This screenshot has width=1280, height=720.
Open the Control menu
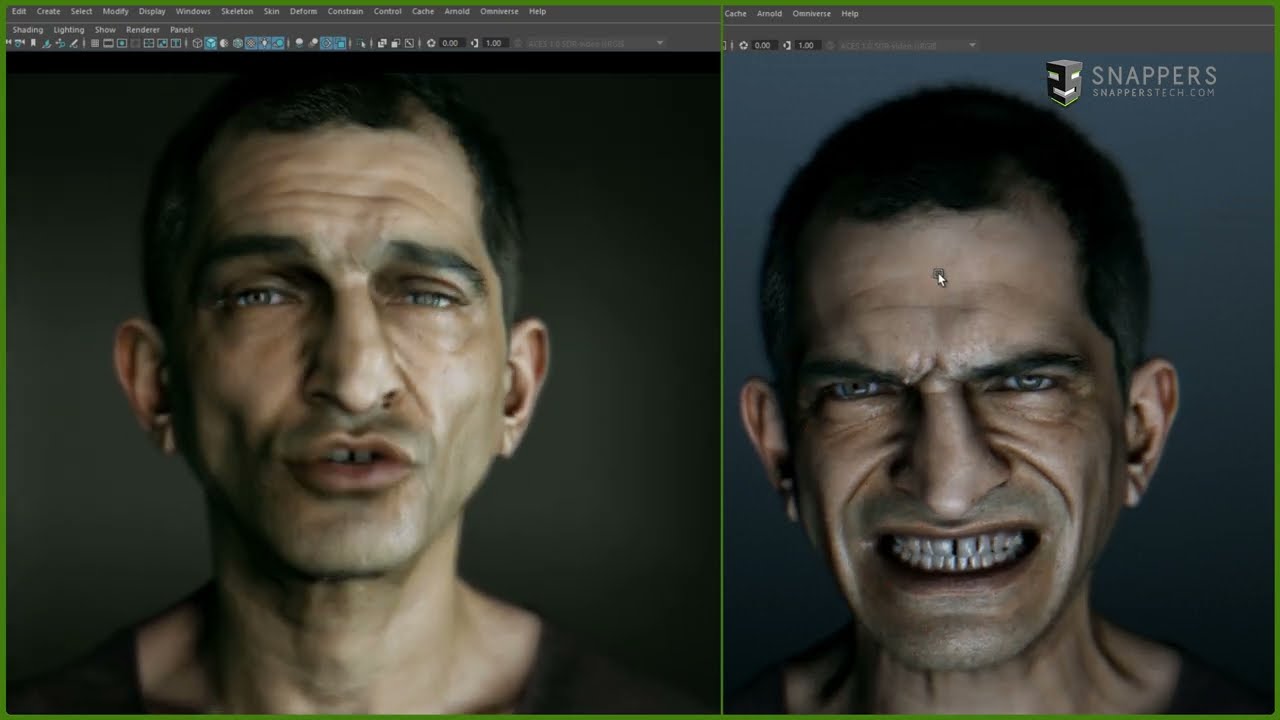[x=387, y=12]
